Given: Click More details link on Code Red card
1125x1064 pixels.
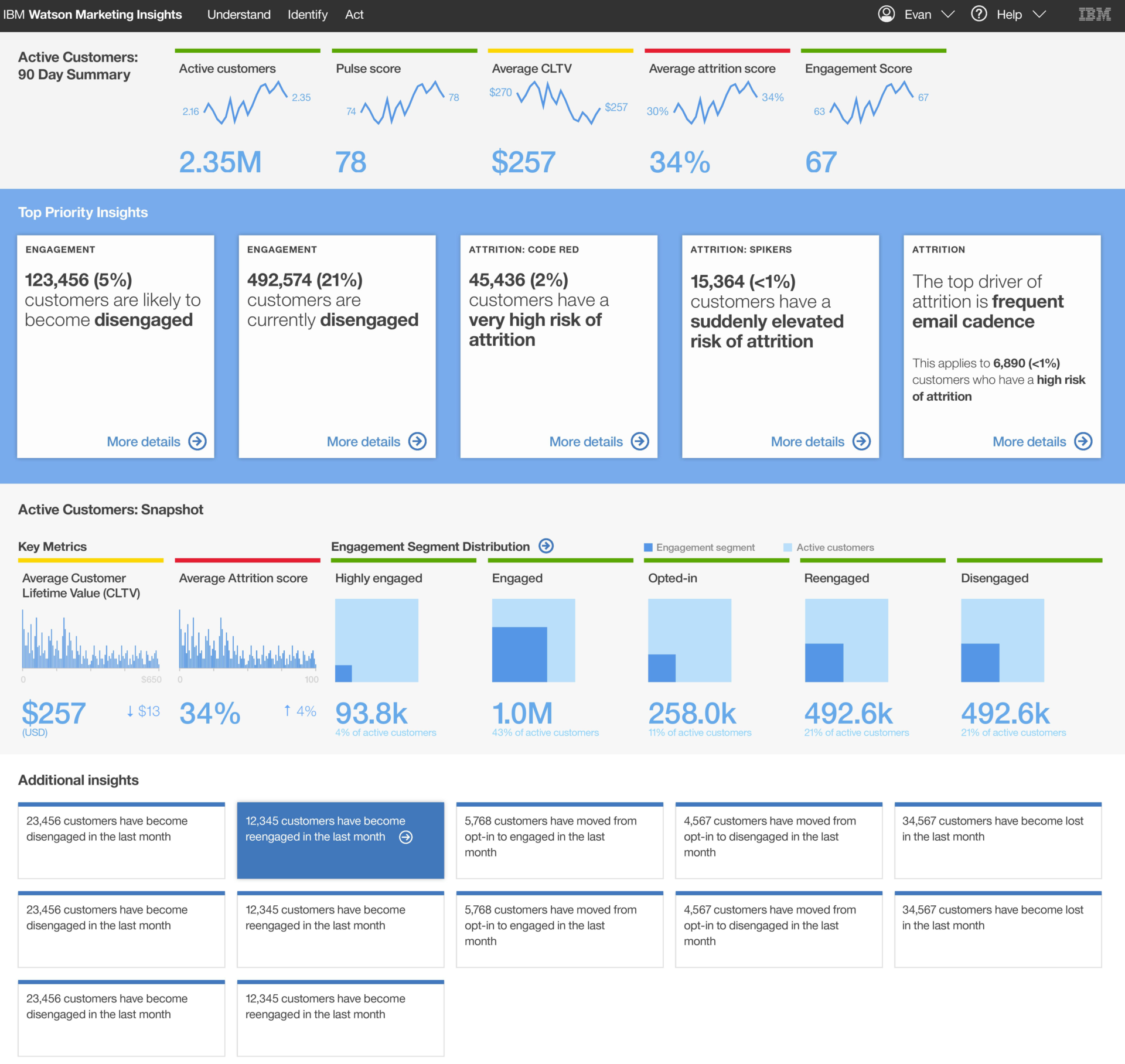Looking at the screenshot, I should [586, 442].
